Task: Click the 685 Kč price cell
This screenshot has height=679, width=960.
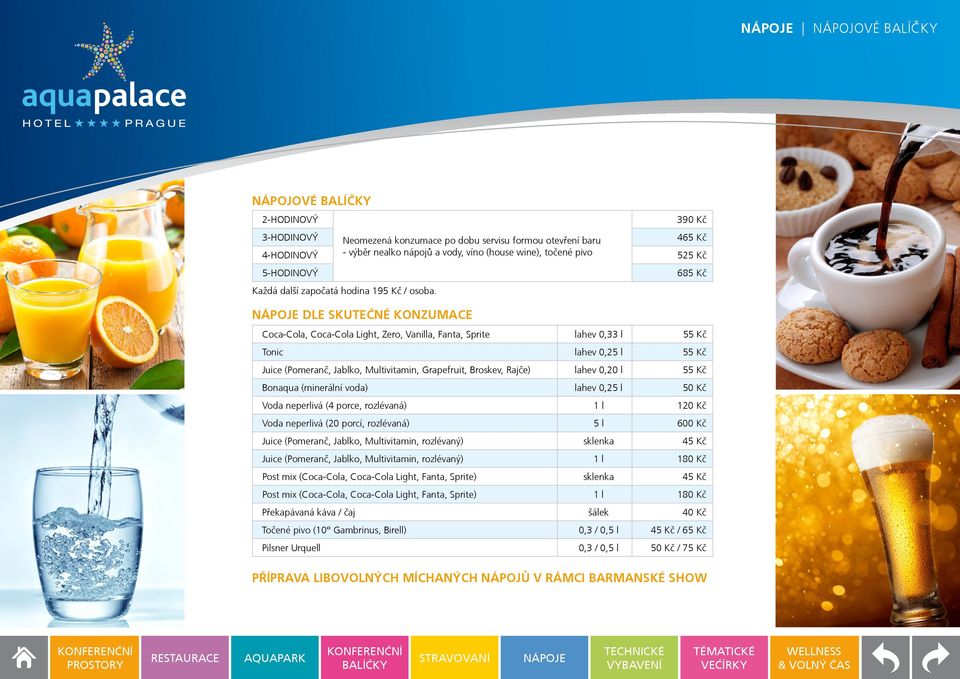Action: click(672, 272)
